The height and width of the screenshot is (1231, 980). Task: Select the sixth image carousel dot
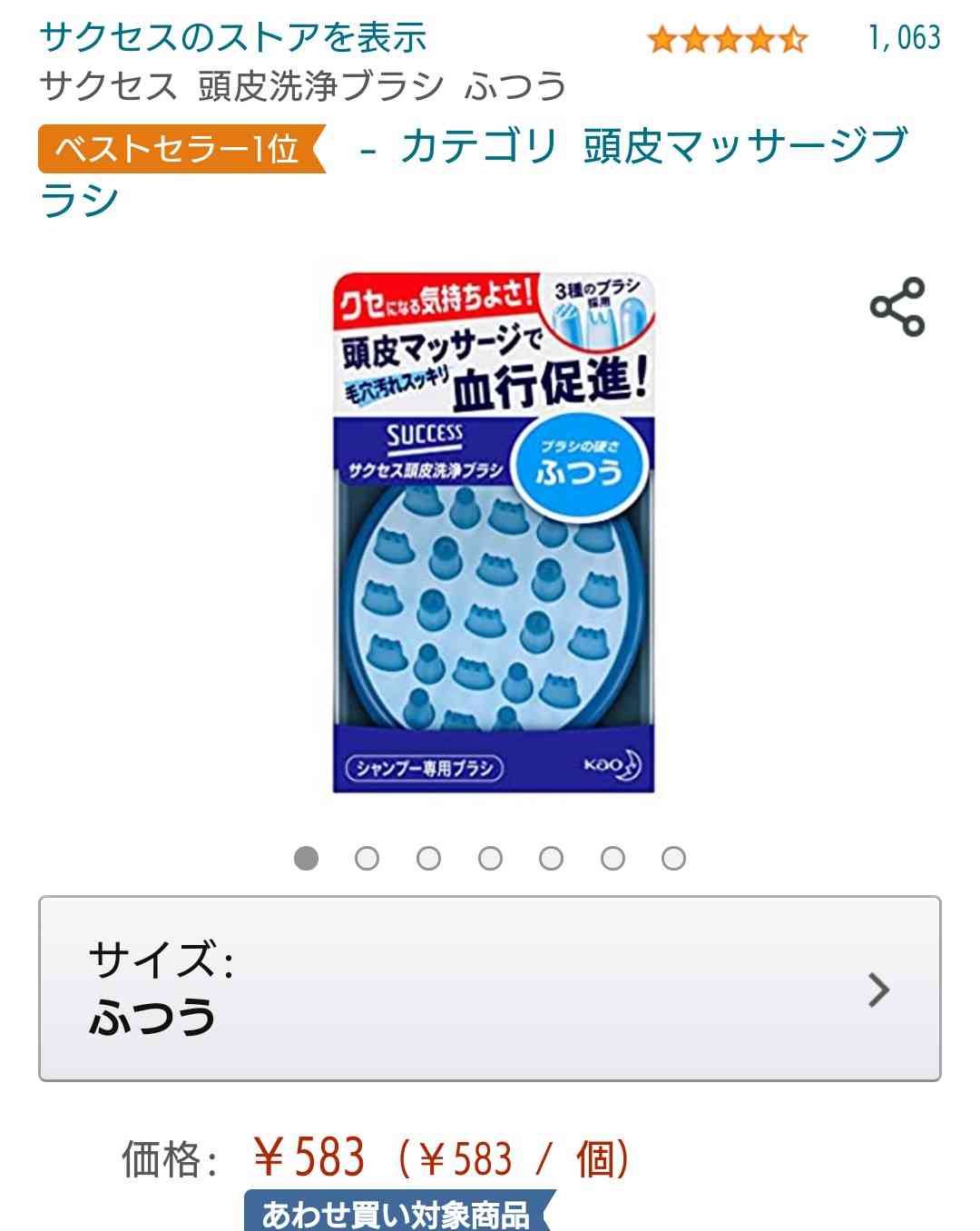point(612,858)
